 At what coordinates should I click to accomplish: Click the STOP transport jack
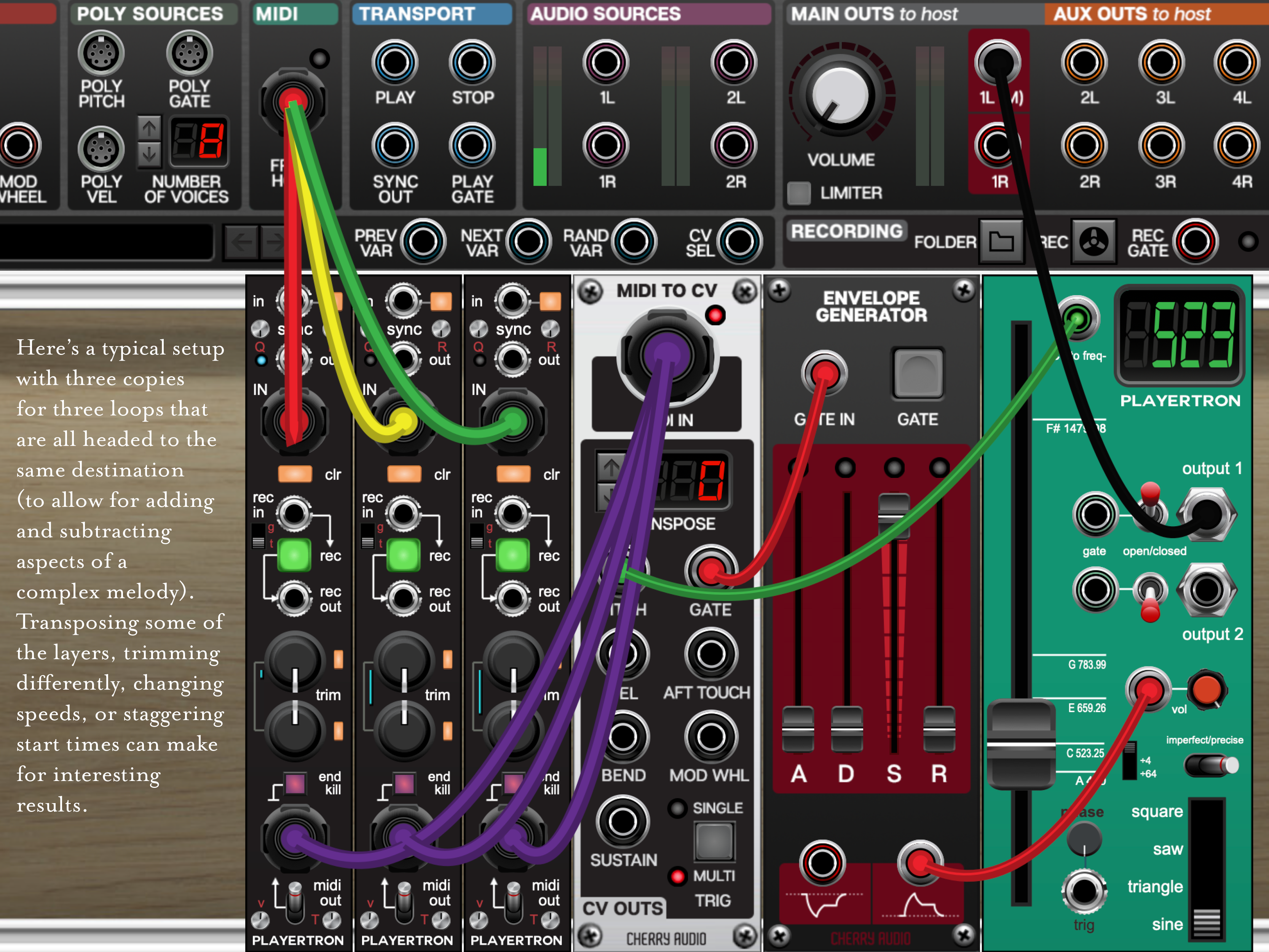(472, 62)
